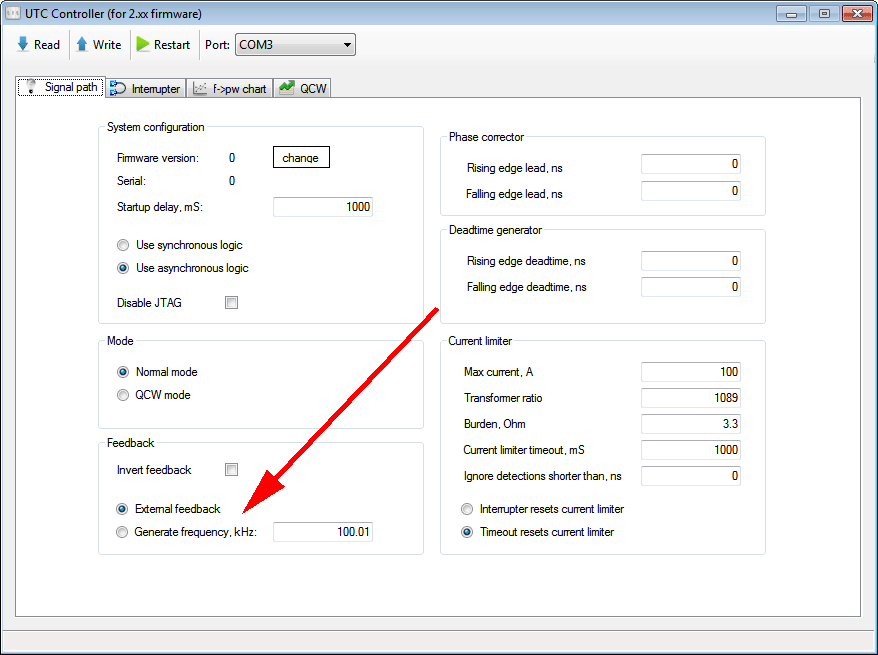
Task: Toggle the Invert feedback checkbox
Action: [x=231, y=470]
